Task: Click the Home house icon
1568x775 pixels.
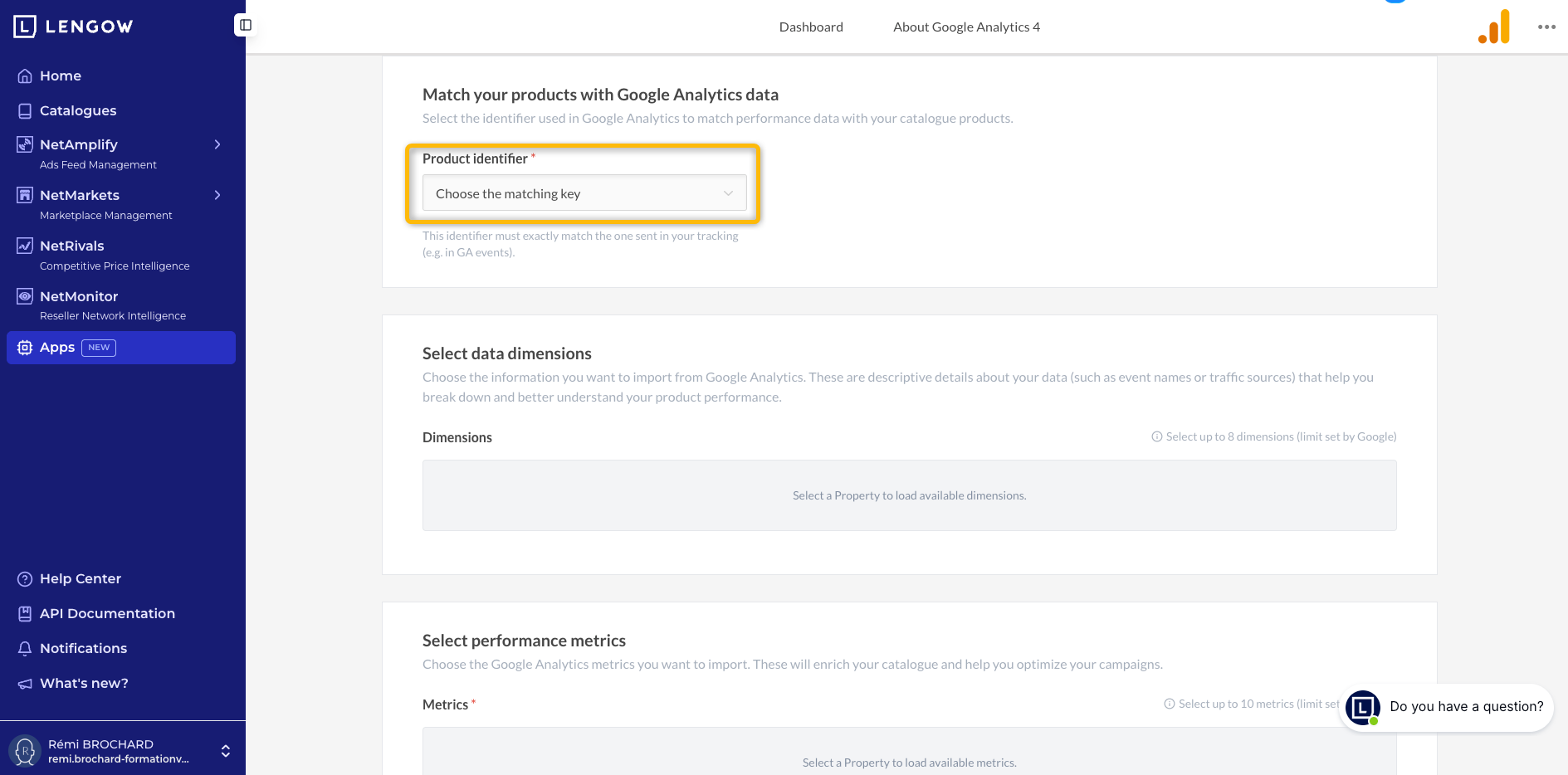Action: click(x=25, y=76)
